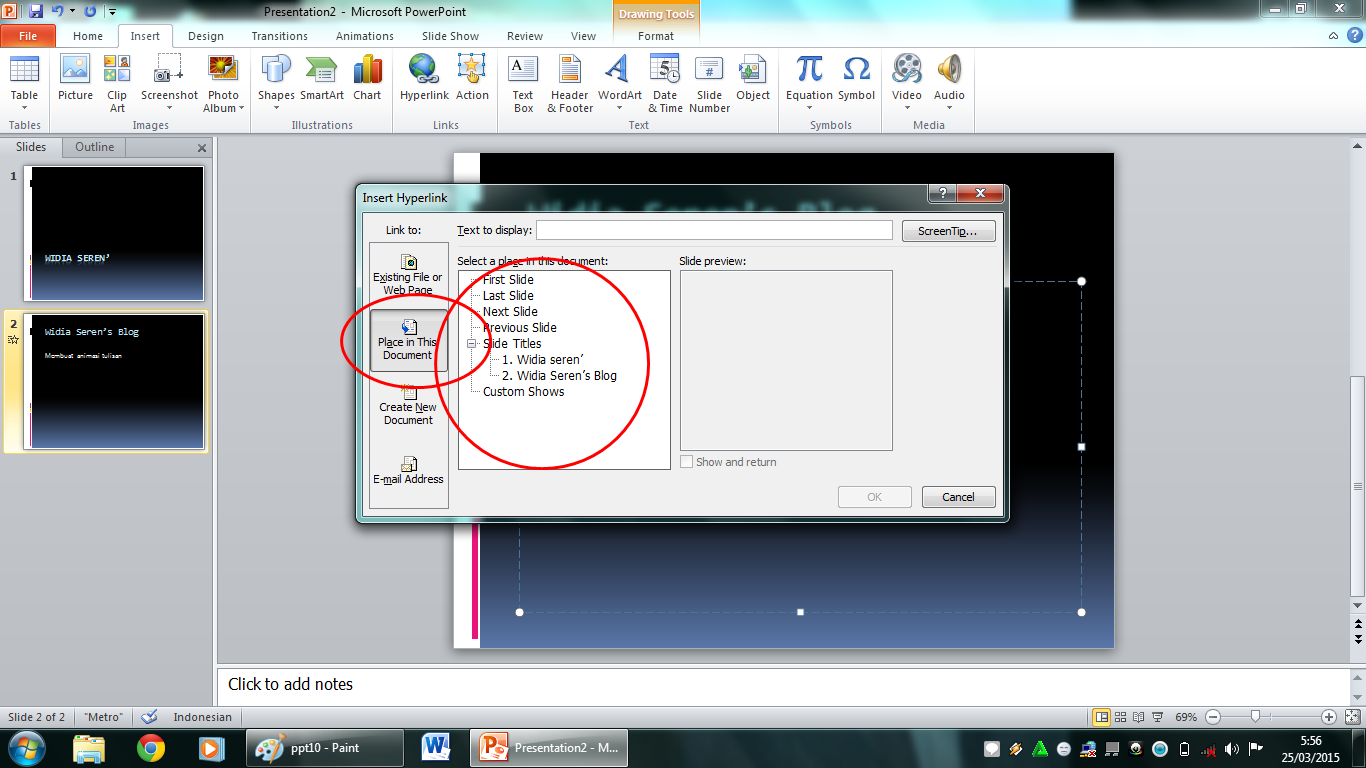
Task: Click the ScreenTip... button
Action: tap(949, 231)
